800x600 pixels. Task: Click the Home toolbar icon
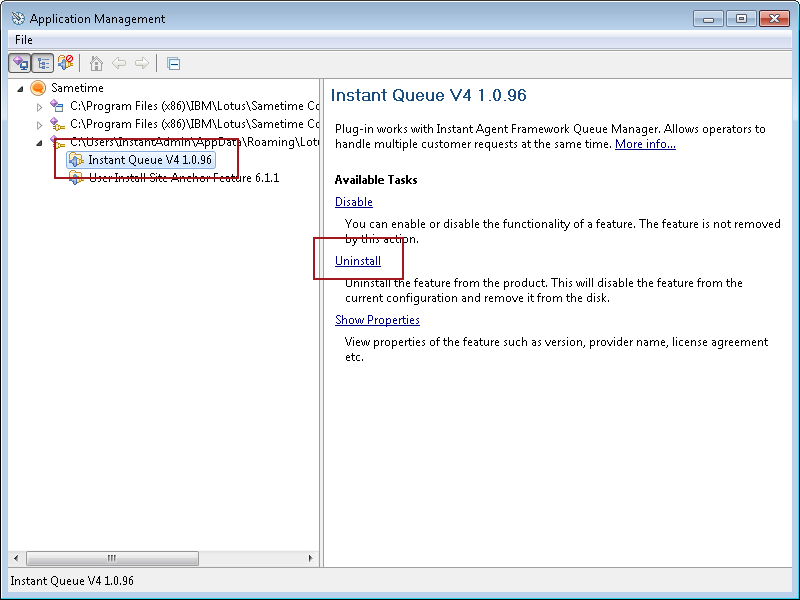tap(96, 63)
